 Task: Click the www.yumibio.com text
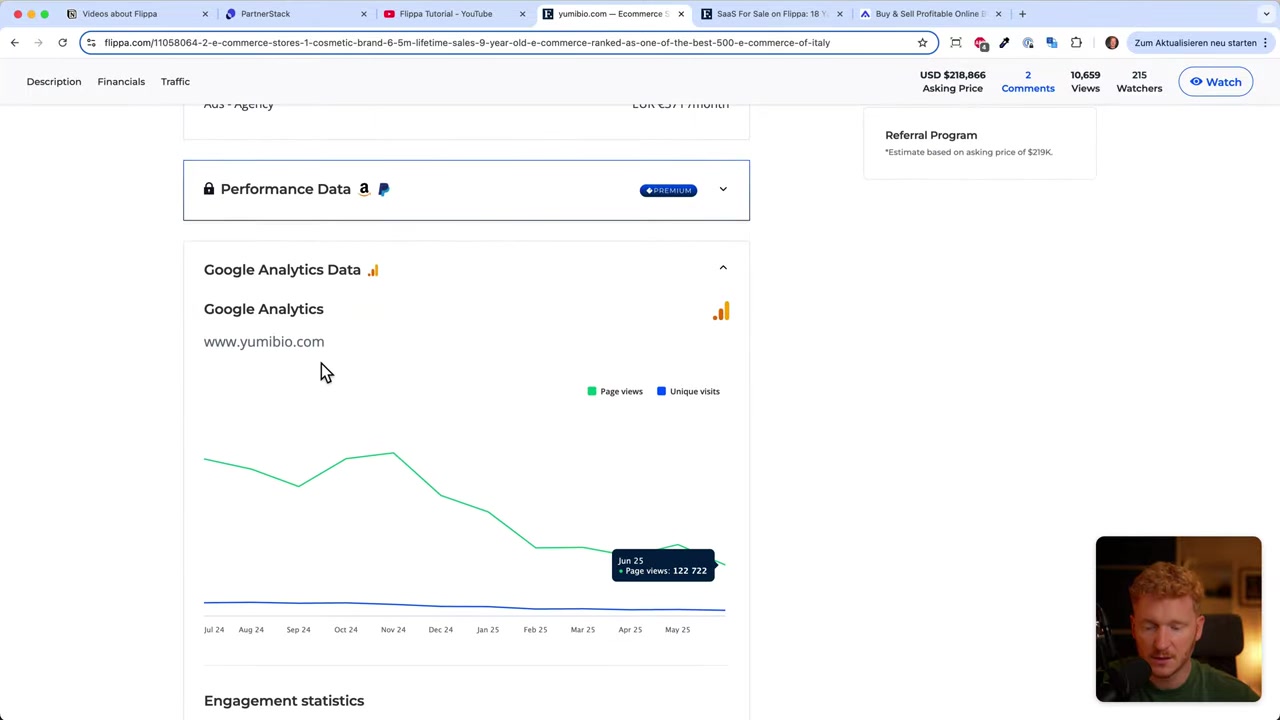[264, 341]
